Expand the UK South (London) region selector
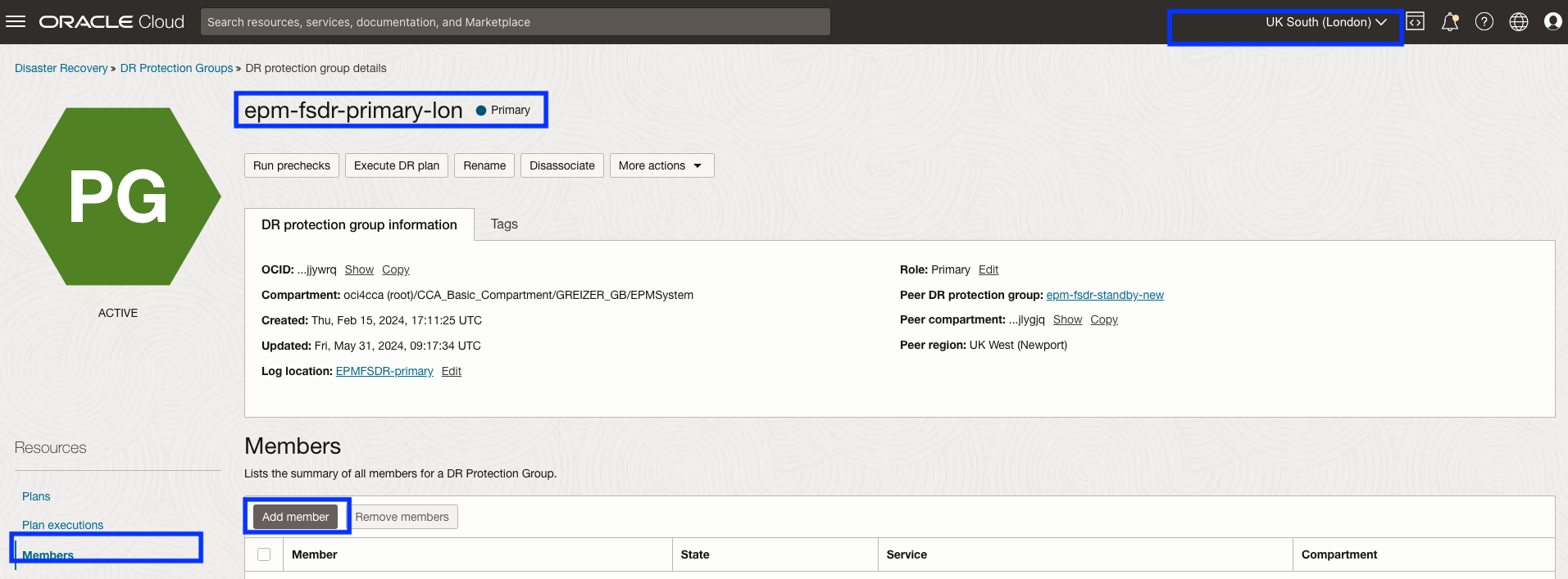Image resolution: width=1568 pixels, height=579 pixels. pyautogui.click(x=1325, y=22)
